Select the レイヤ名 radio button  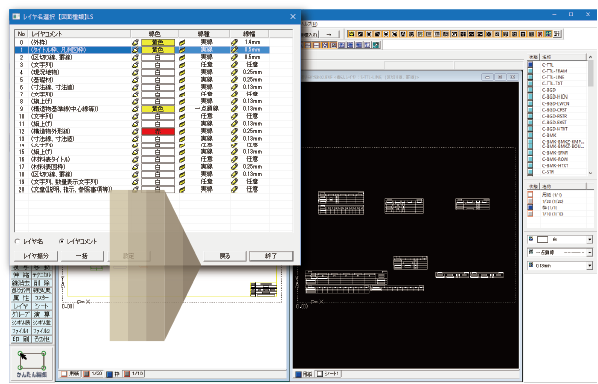(17, 241)
